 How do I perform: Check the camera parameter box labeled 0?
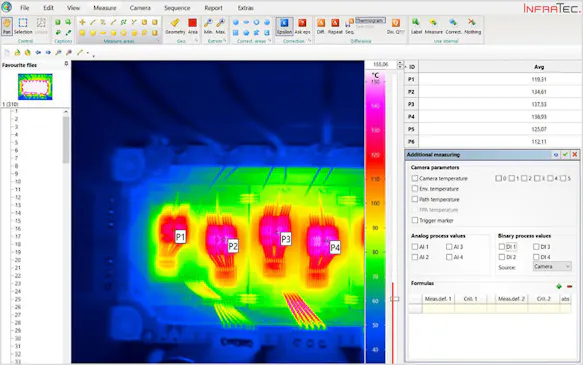tap(499, 178)
